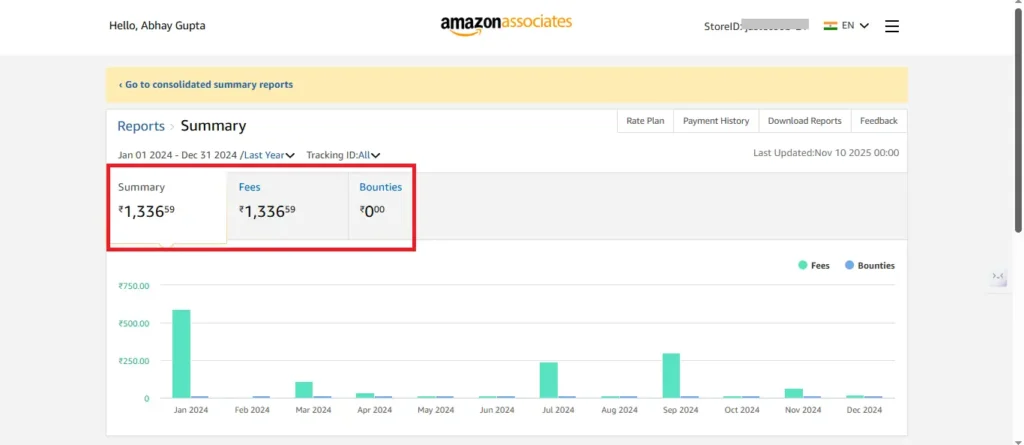1024x445 pixels.
Task: Click the ₹750.00 axis label
Action: tap(134, 286)
